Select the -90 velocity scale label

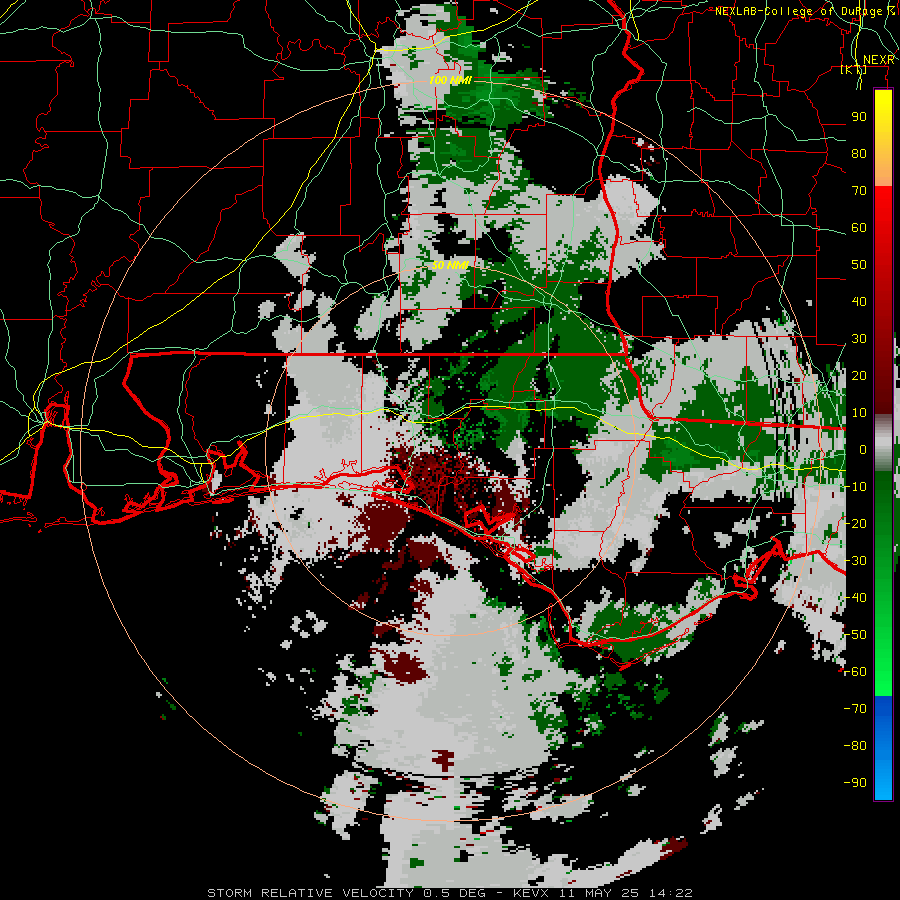point(855,782)
